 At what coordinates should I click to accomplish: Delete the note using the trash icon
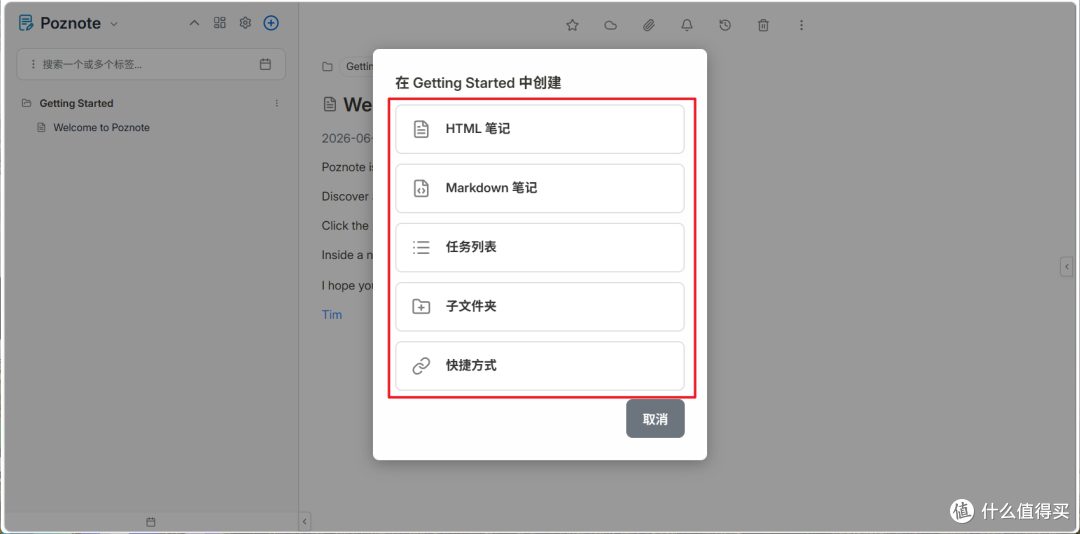point(763,25)
